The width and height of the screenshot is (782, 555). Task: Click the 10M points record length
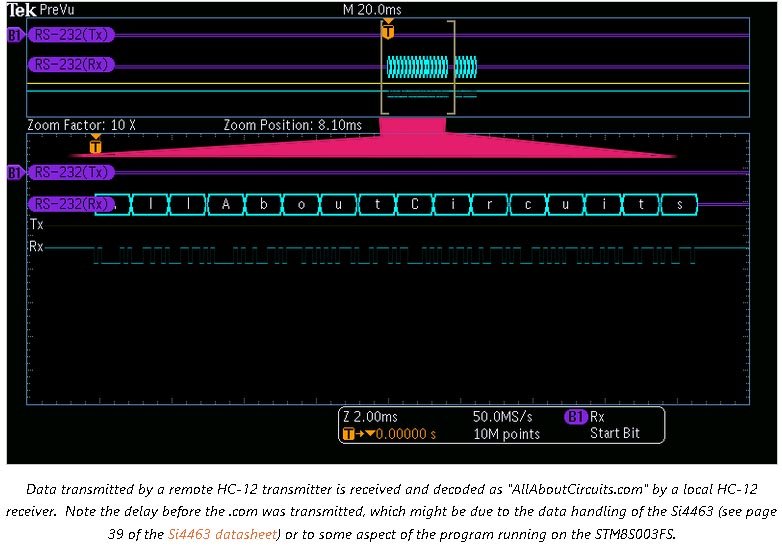(507, 434)
